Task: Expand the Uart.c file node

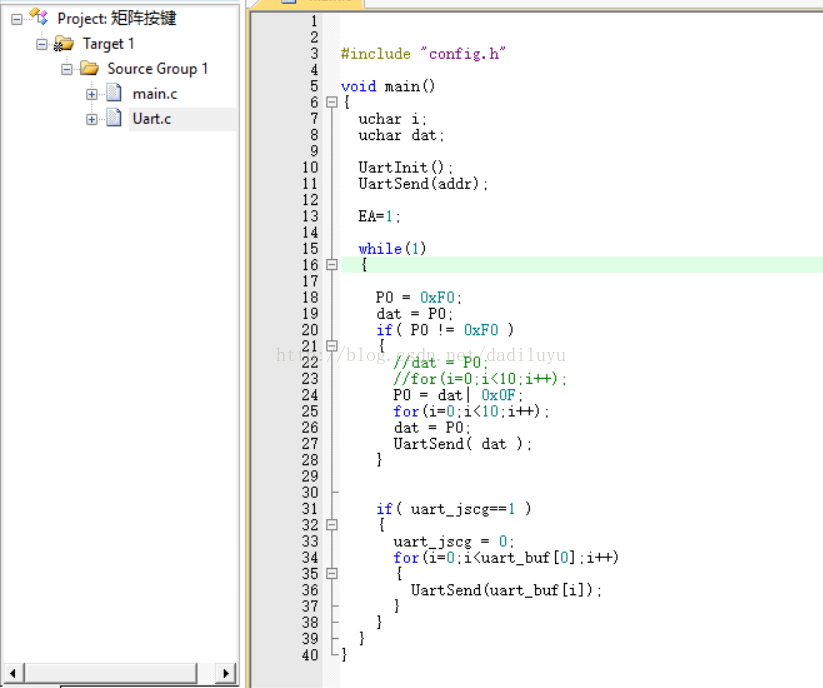Action: pyautogui.click(x=92, y=120)
